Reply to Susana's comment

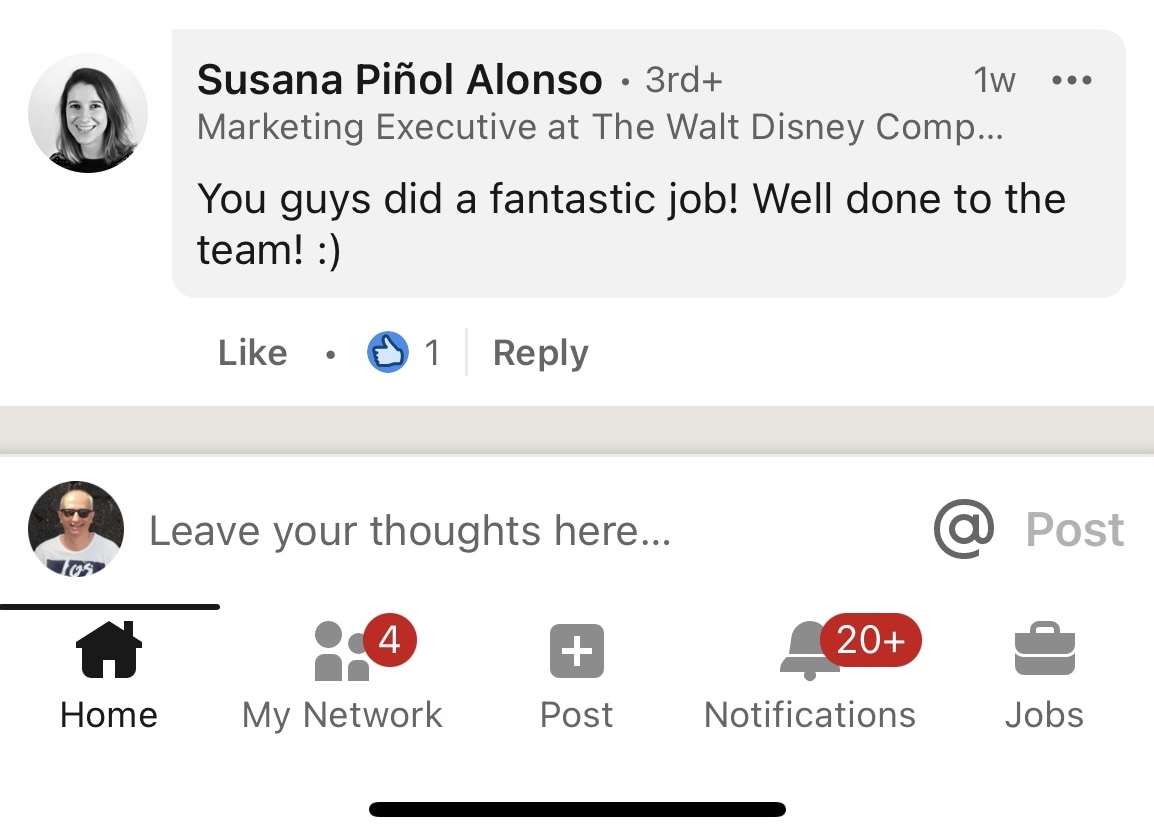[539, 352]
